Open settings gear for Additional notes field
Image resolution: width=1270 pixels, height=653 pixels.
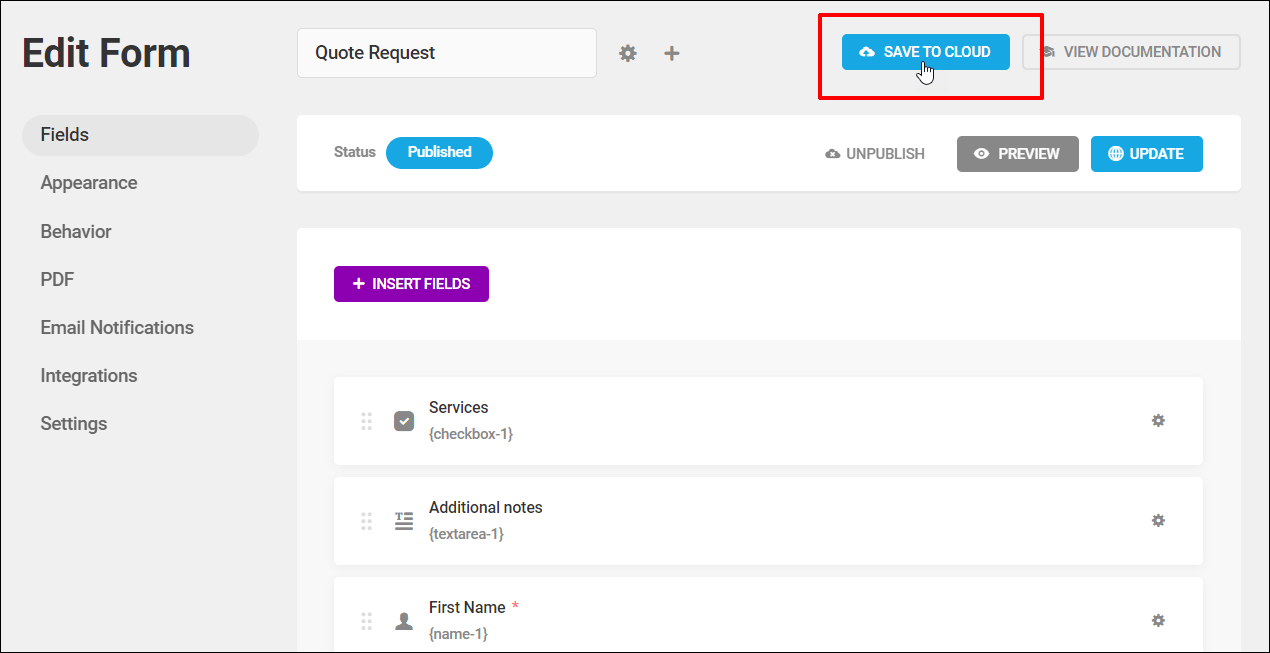tap(1158, 521)
